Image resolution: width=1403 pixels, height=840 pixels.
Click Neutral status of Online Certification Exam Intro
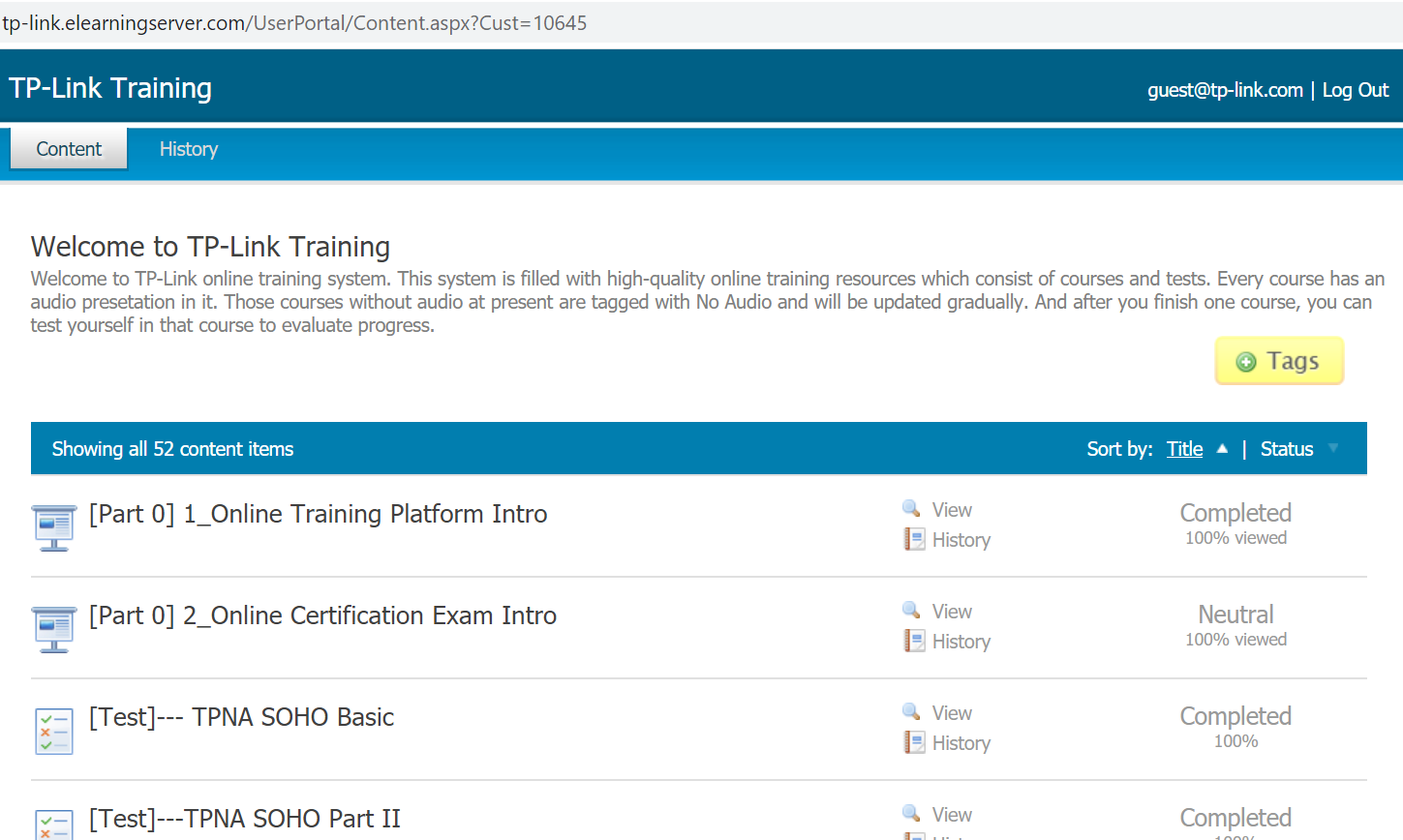tap(1235, 615)
